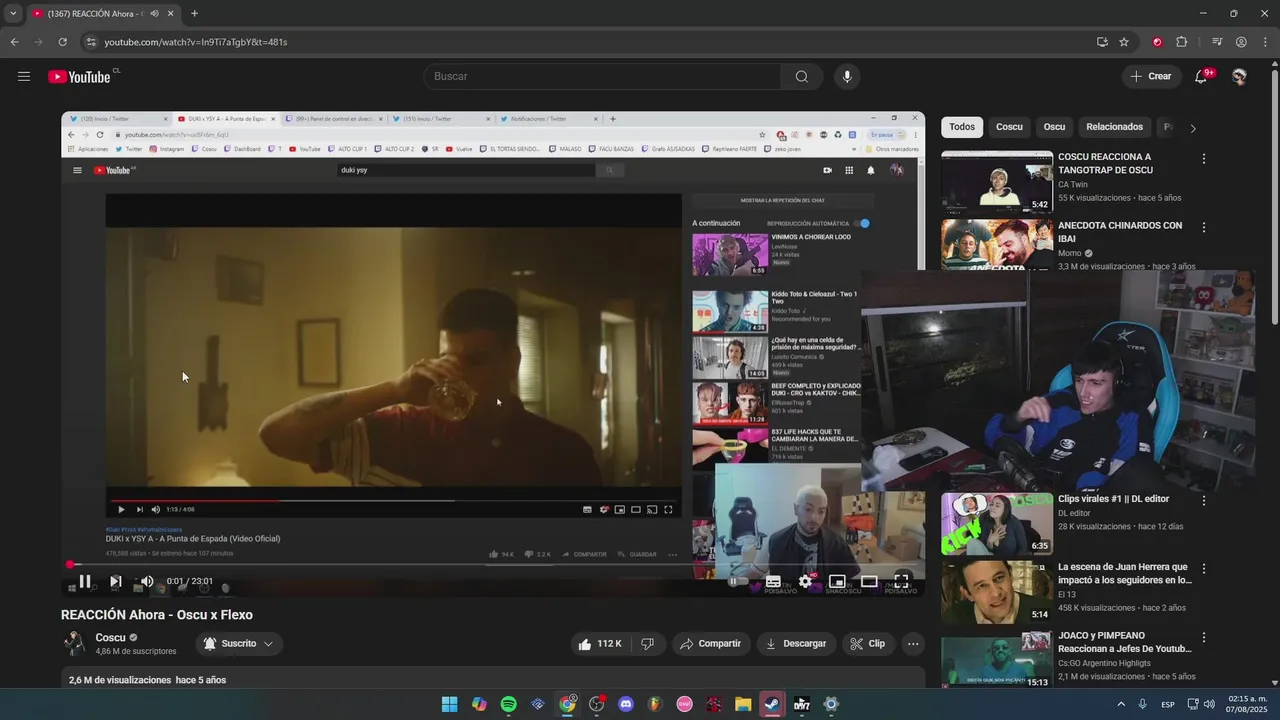Select the Relacionados filter chip
The image size is (1280, 720).
(x=1114, y=127)
